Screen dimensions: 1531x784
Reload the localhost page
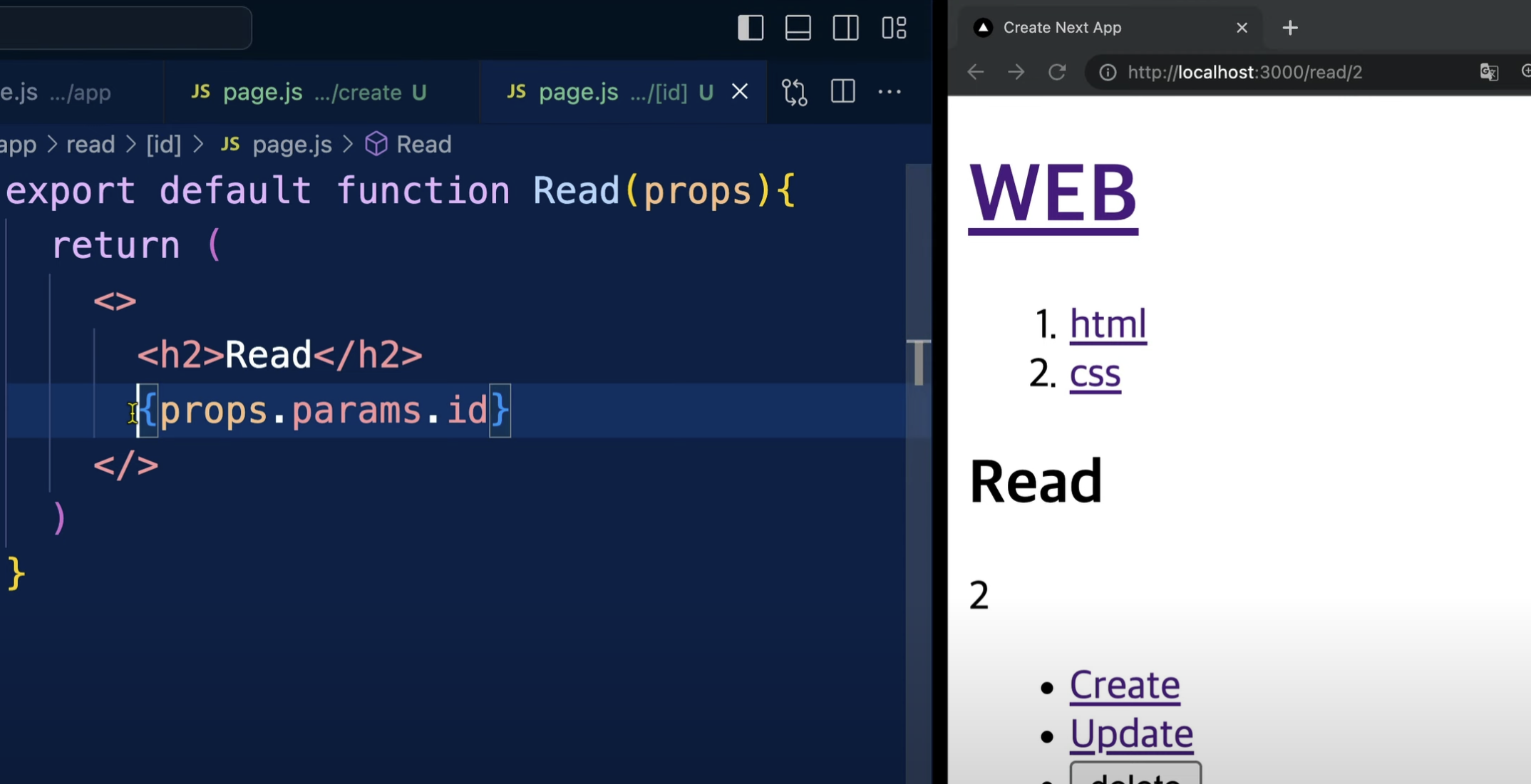(1057, 72)
